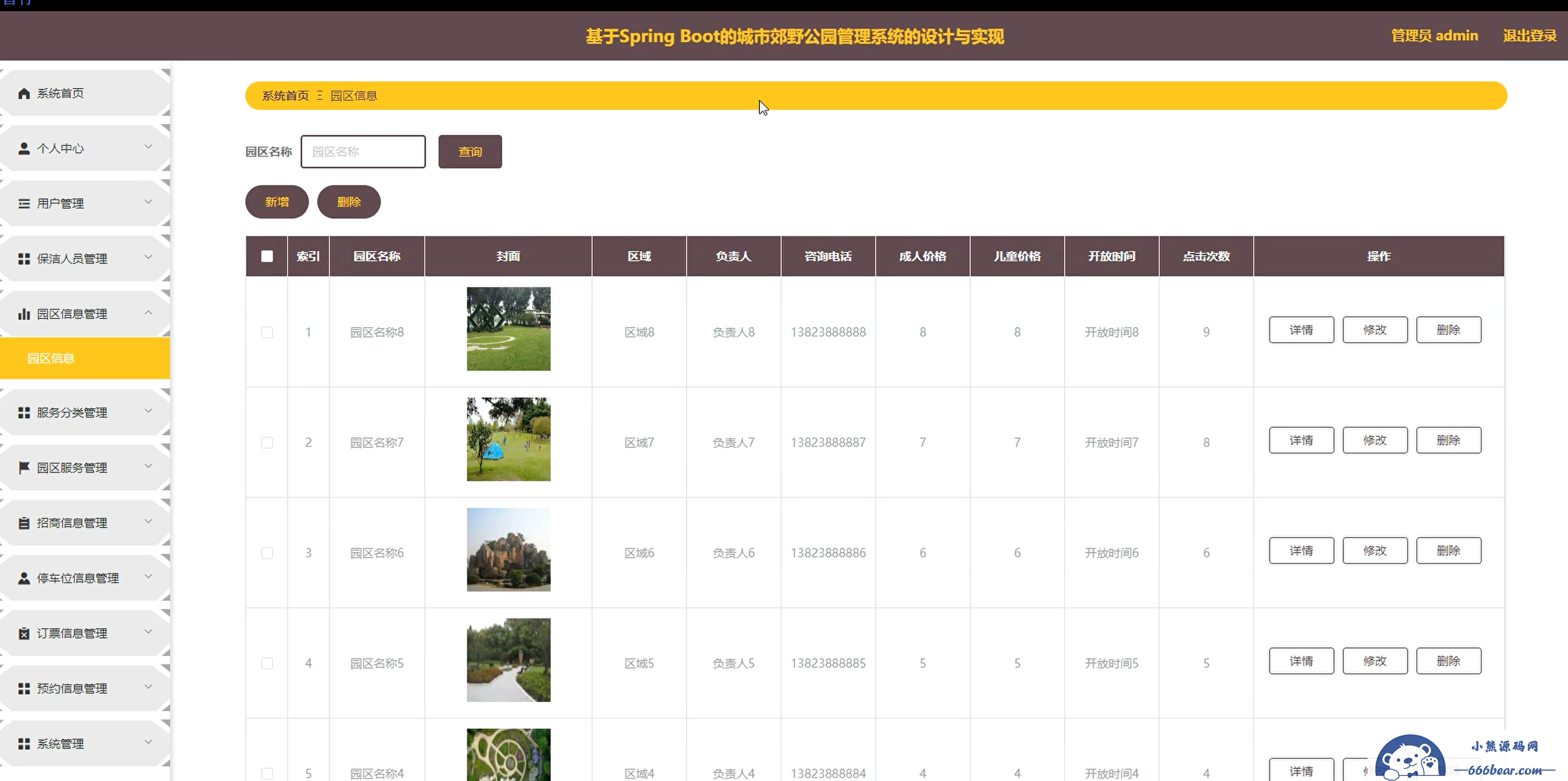Click the 查询 search button
The width and height of the screenshot is (1568, 781).
click(470, 152)
